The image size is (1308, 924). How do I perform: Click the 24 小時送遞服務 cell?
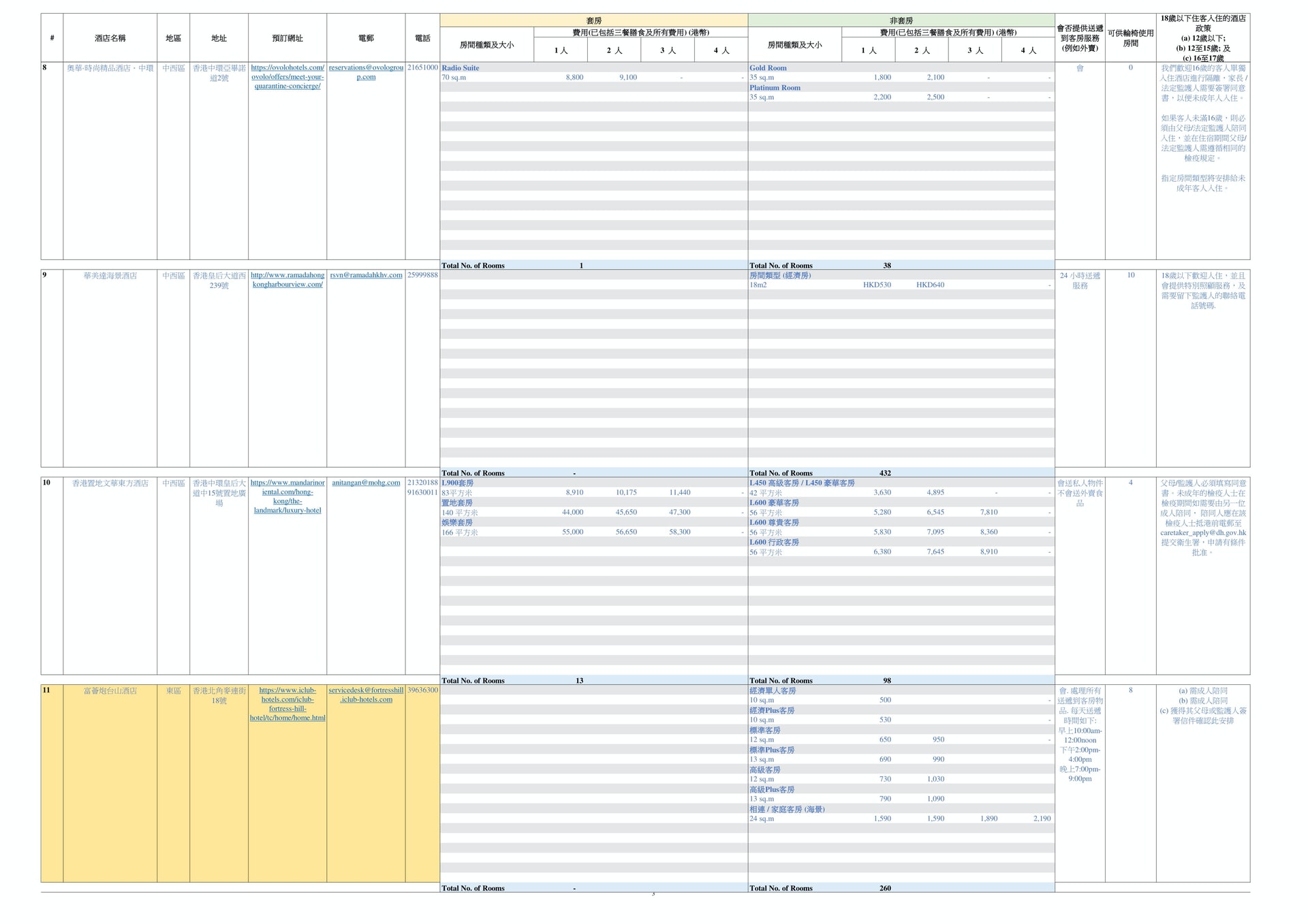tap(1080, 281)
